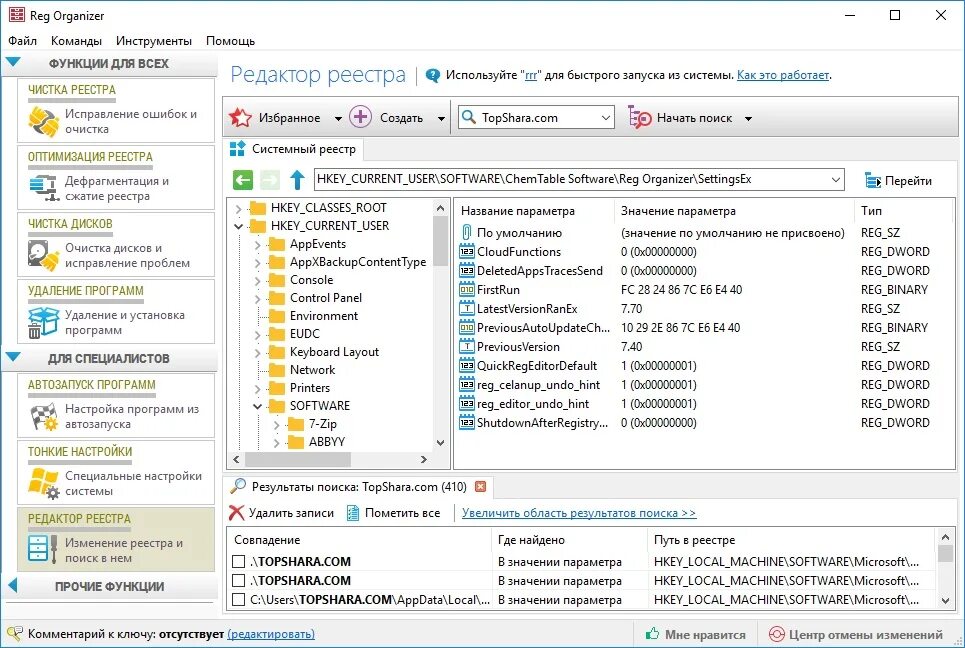Close the search results tab with red X
The width and height of the screenshot is (965, 648).
pyautogui.click(x=481, y=487)
